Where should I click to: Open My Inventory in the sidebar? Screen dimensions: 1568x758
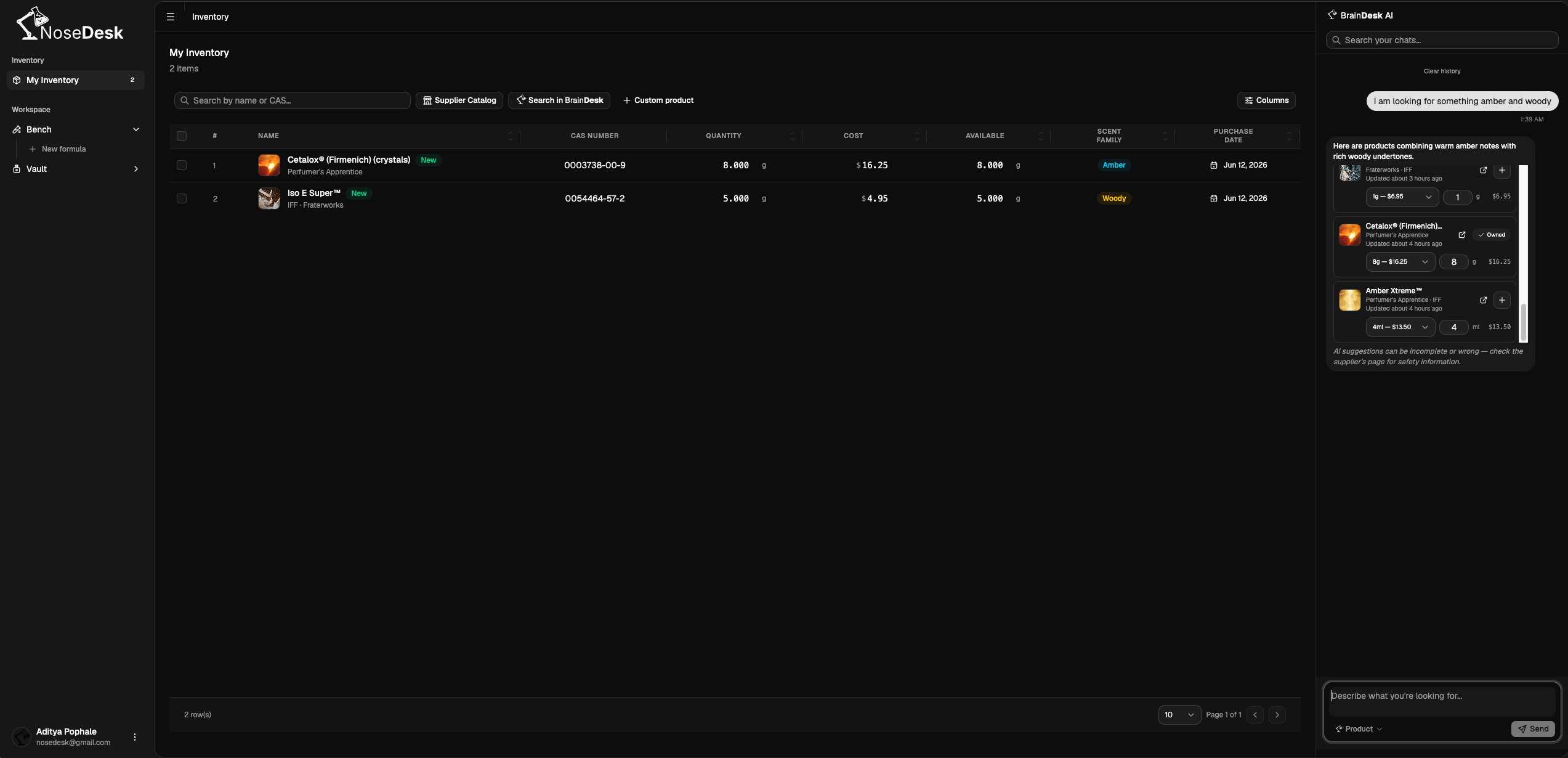76,80
